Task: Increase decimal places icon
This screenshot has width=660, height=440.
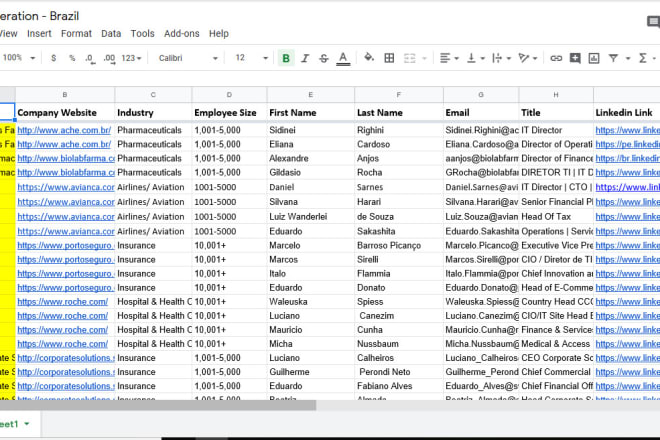Action: [x=109, y=58]
